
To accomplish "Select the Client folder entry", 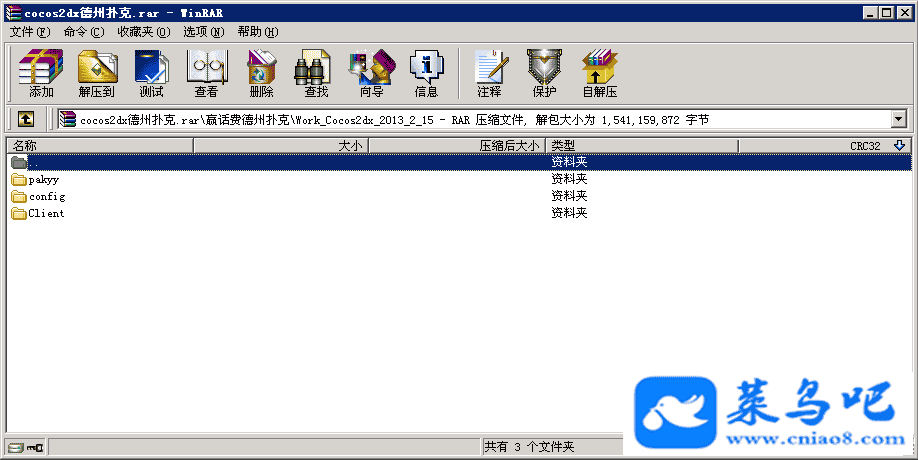I will [x=46, y=213].
